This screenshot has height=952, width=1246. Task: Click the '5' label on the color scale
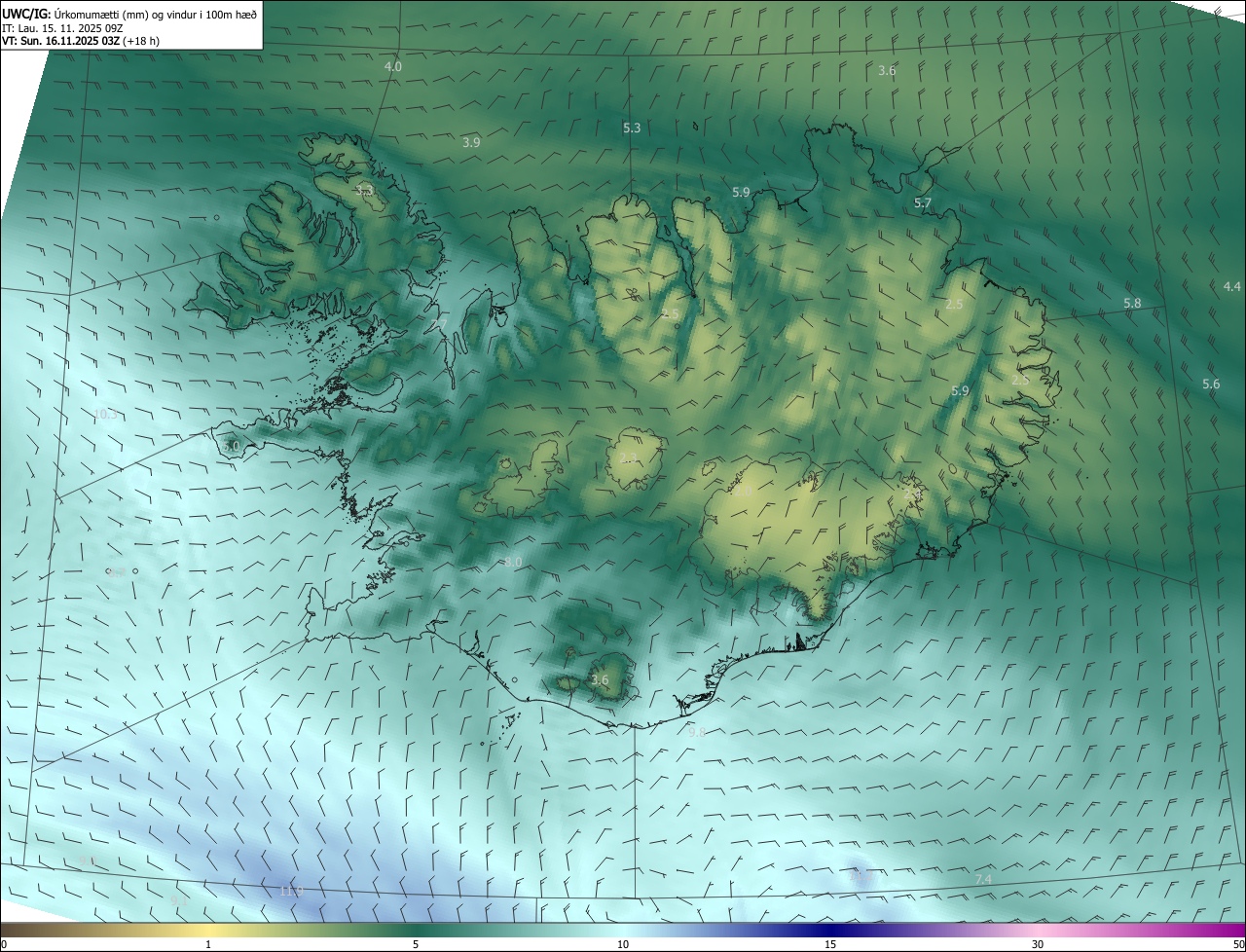coord(416,944)
